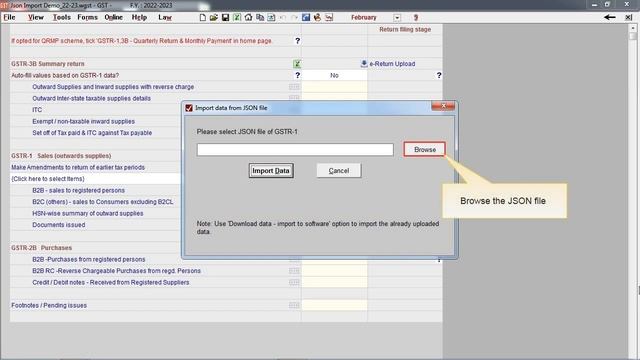This screenshot has width=640, height=360.
Task: Go to the Home page icon
Action: 248,18
